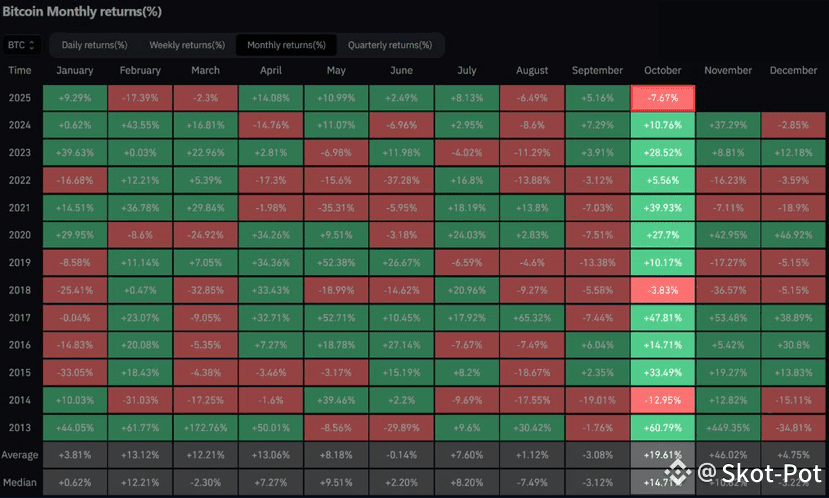Click 2014 October cell -12.95%
This screenshot has width=829, height=498.
(x=662, y=400)
